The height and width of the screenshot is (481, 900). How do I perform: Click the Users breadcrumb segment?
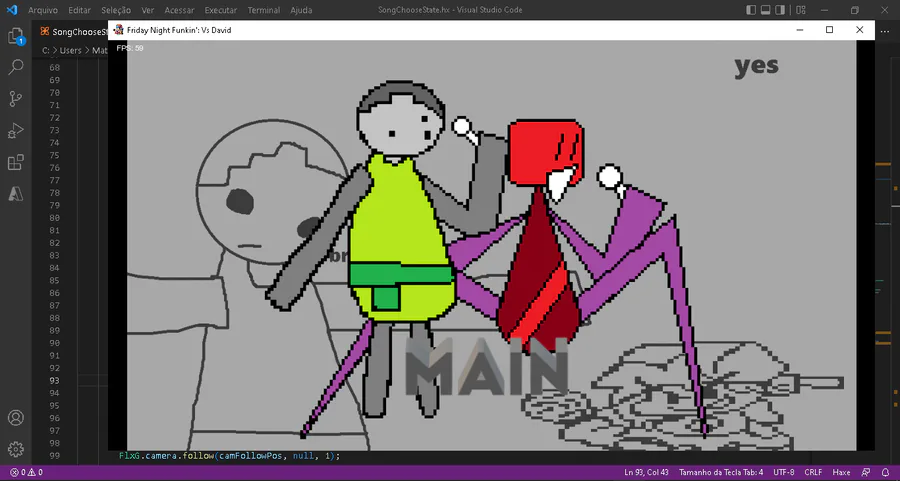click(71, 51)
